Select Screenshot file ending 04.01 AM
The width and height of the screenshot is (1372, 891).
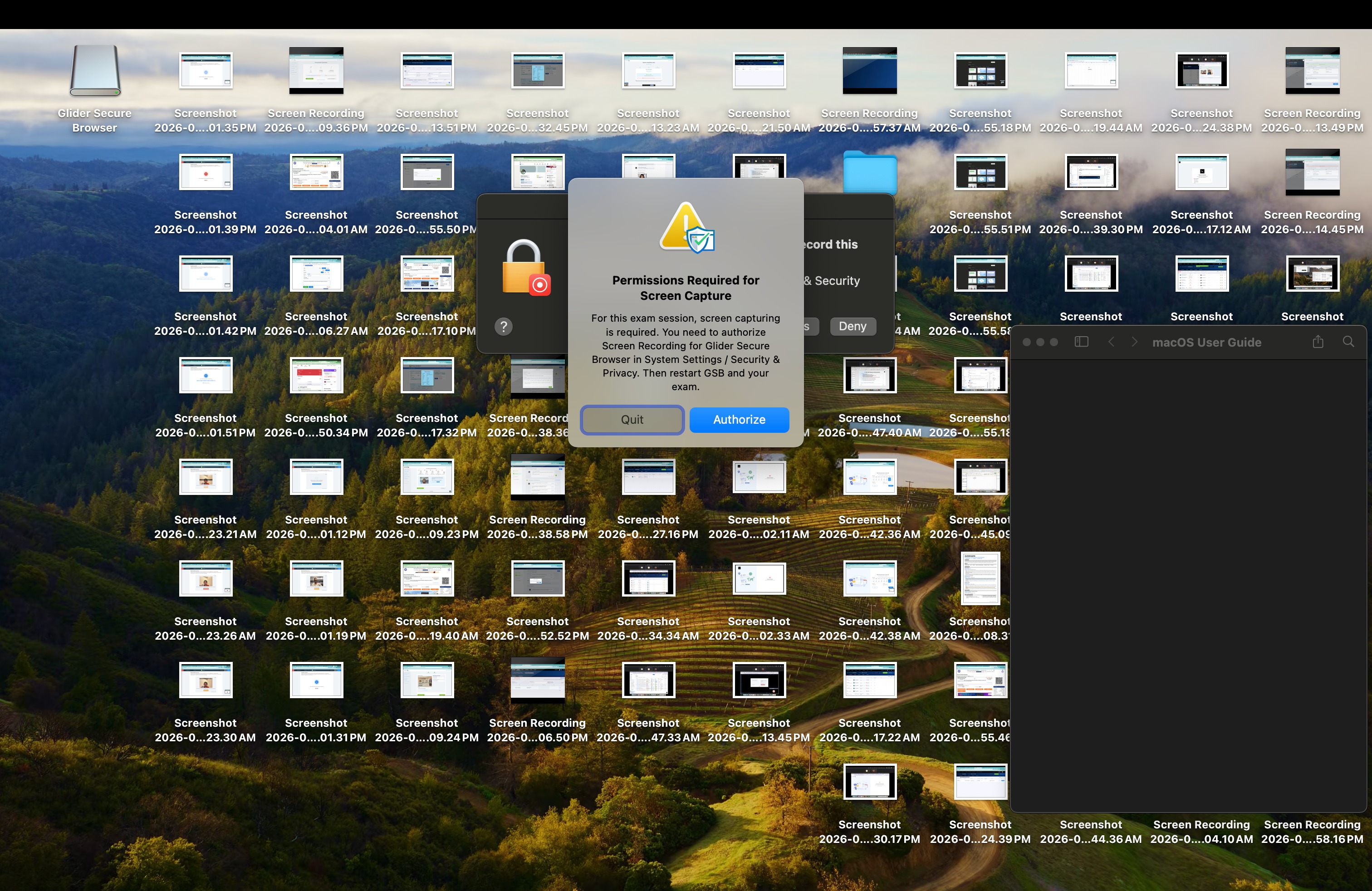[x=317, y=172]
